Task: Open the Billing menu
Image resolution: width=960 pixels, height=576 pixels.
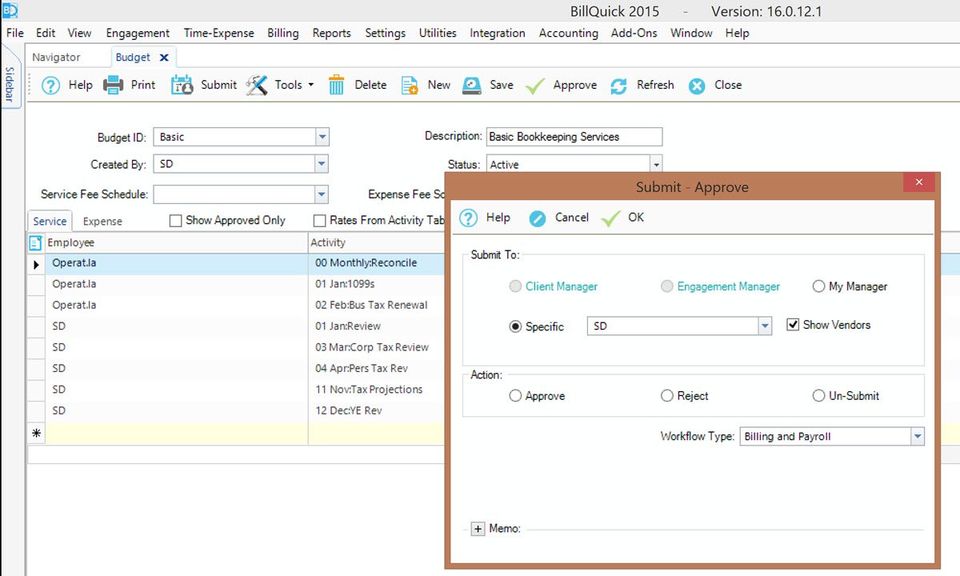Action: click(283, 33)
